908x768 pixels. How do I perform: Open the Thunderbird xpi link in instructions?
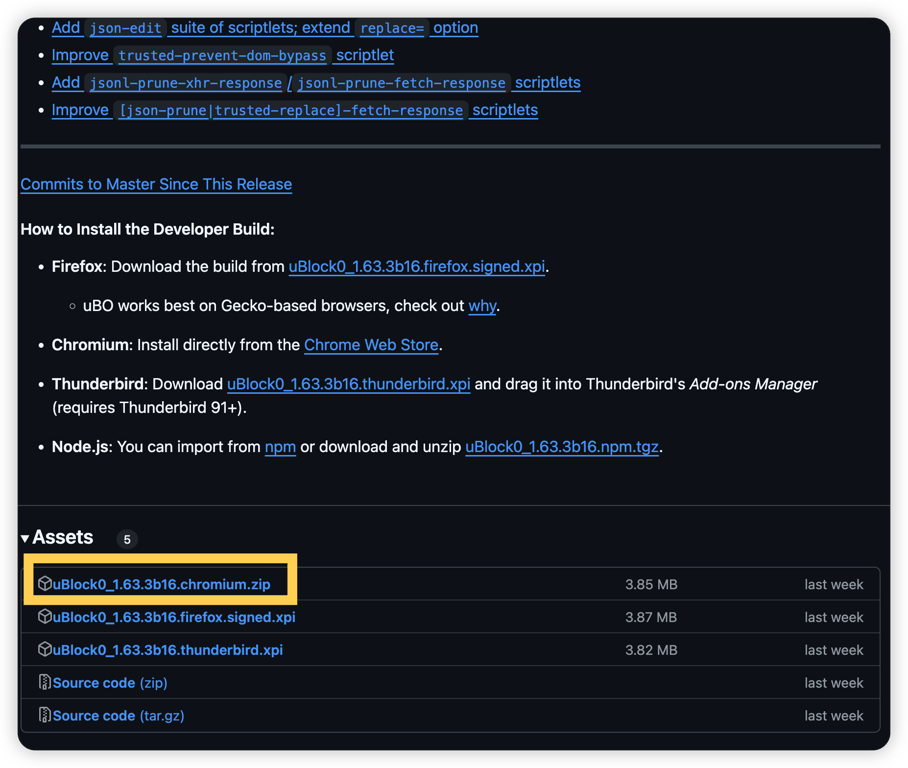tap(349, 385)
